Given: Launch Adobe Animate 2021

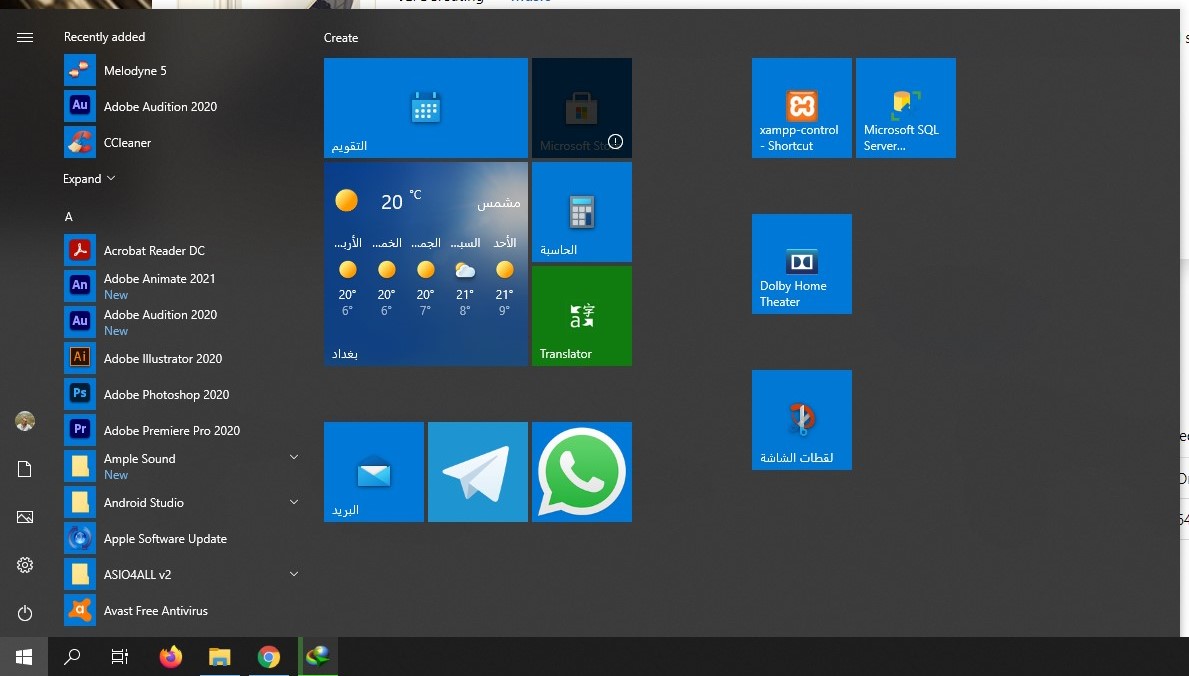Looking at the screenshot, I should (182, 286).
